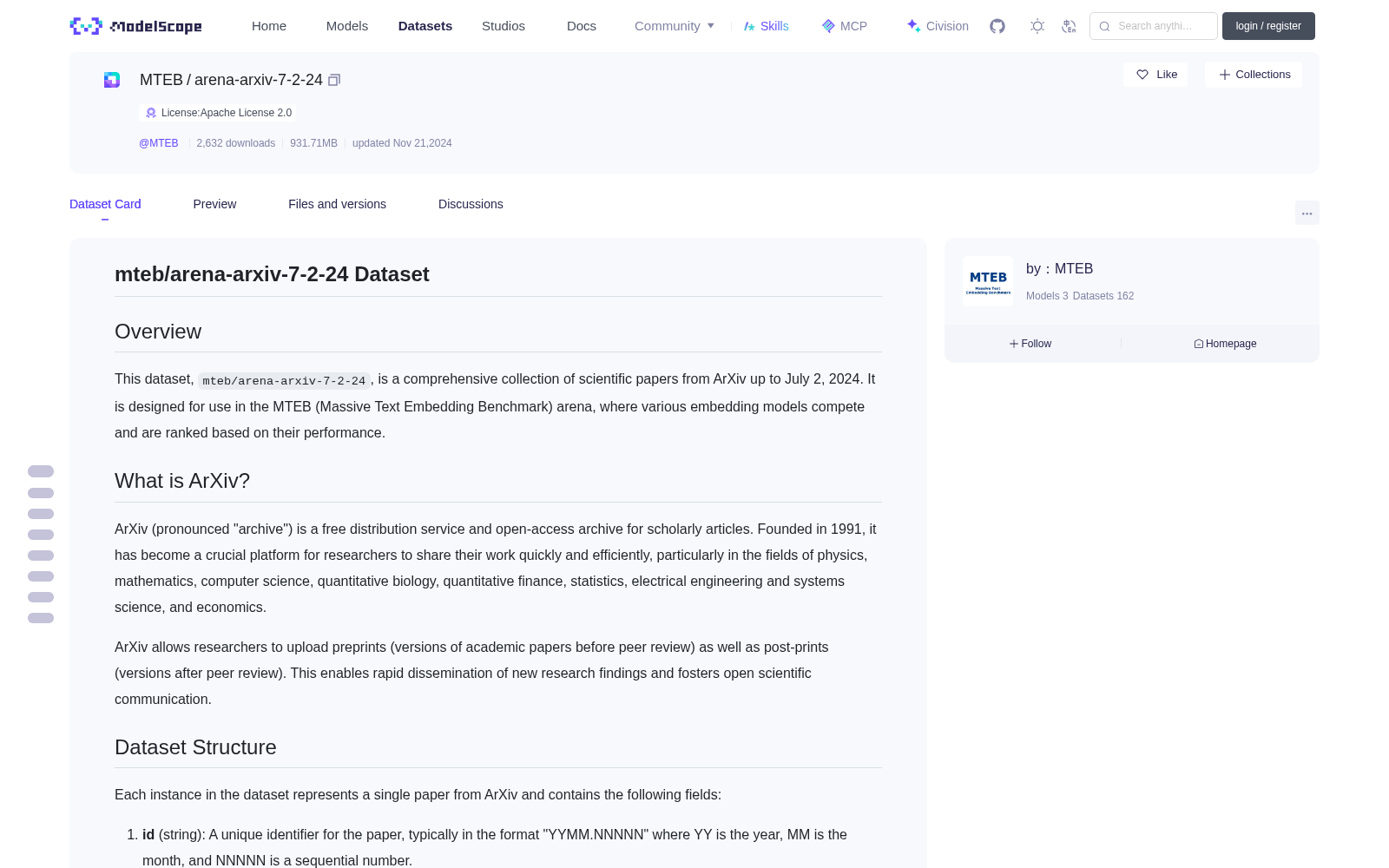Viewport: 1389px width, 868px height.
Task: Toggle the light/dark theme sun icon
Action: click(x=1037, y=26)
